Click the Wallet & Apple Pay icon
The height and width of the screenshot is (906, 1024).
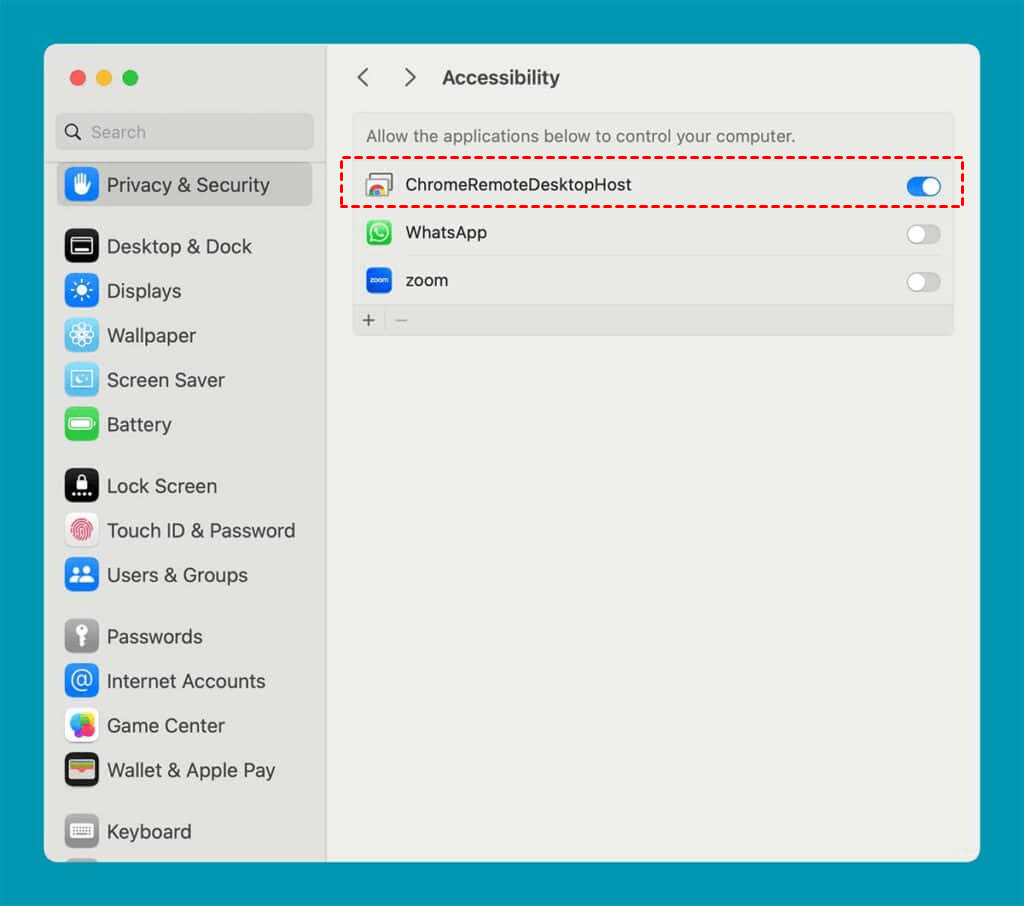pos(82,769)
